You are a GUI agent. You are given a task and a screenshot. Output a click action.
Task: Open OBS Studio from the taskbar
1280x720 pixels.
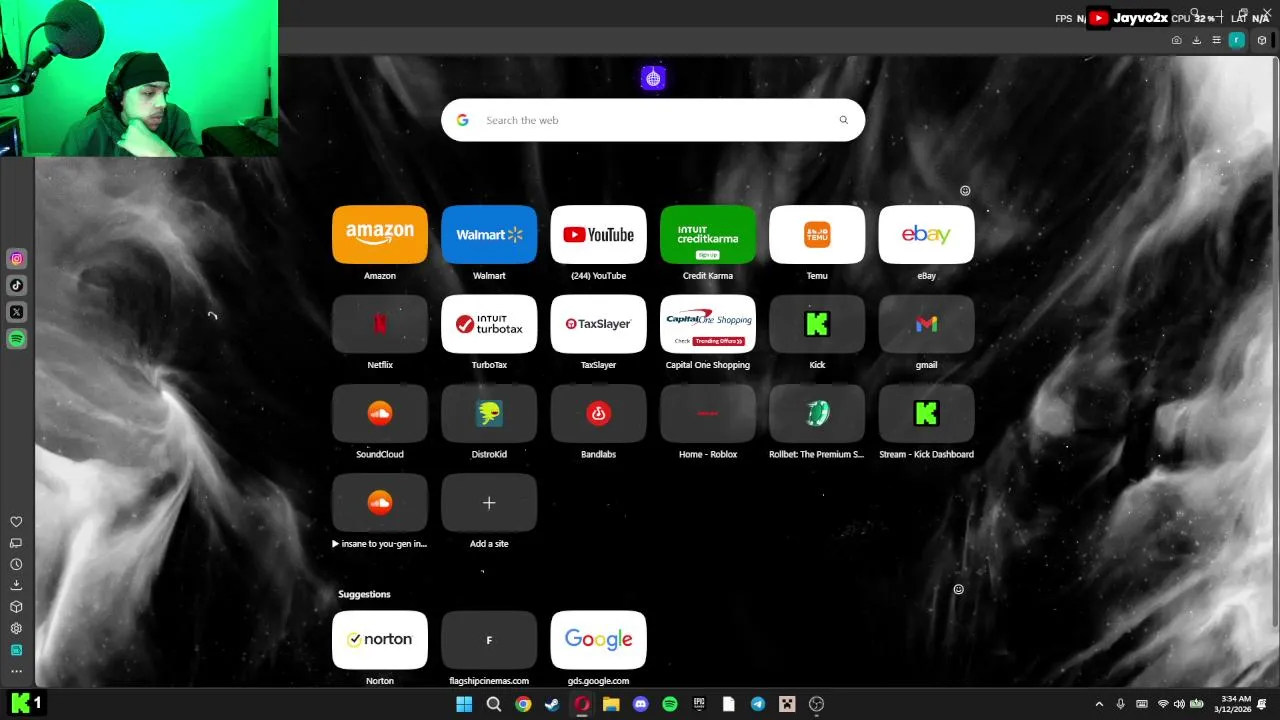[816, 704]
